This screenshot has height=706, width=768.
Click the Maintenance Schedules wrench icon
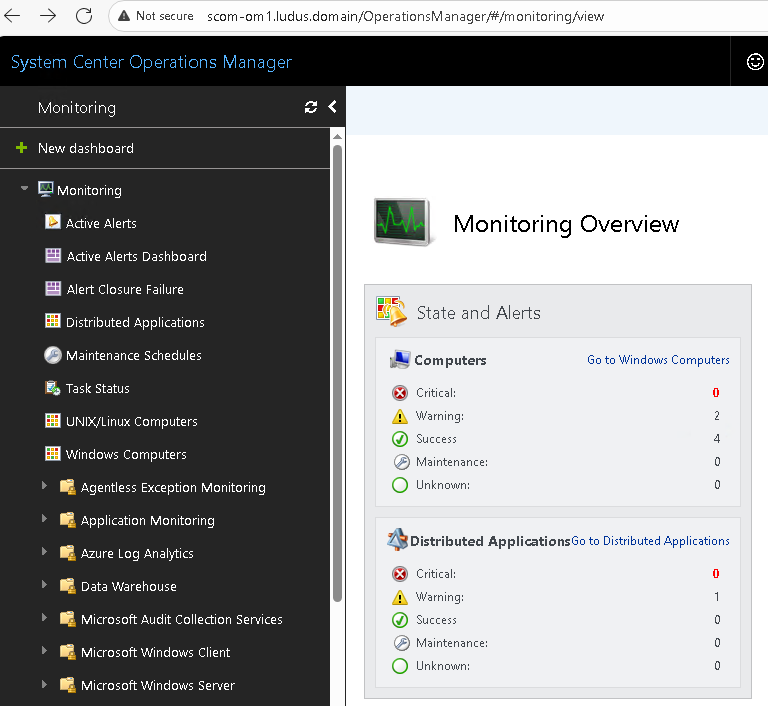(53, 355)
